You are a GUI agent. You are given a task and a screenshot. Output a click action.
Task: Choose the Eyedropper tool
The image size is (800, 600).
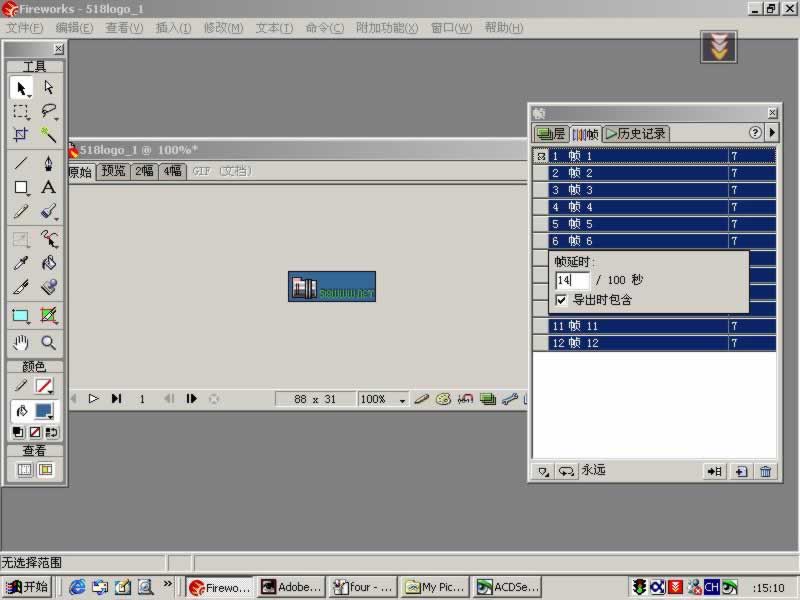coord(21,264)
